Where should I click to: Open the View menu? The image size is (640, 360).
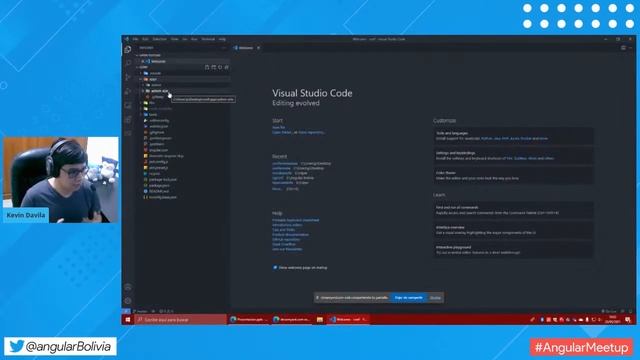[175, 39]
